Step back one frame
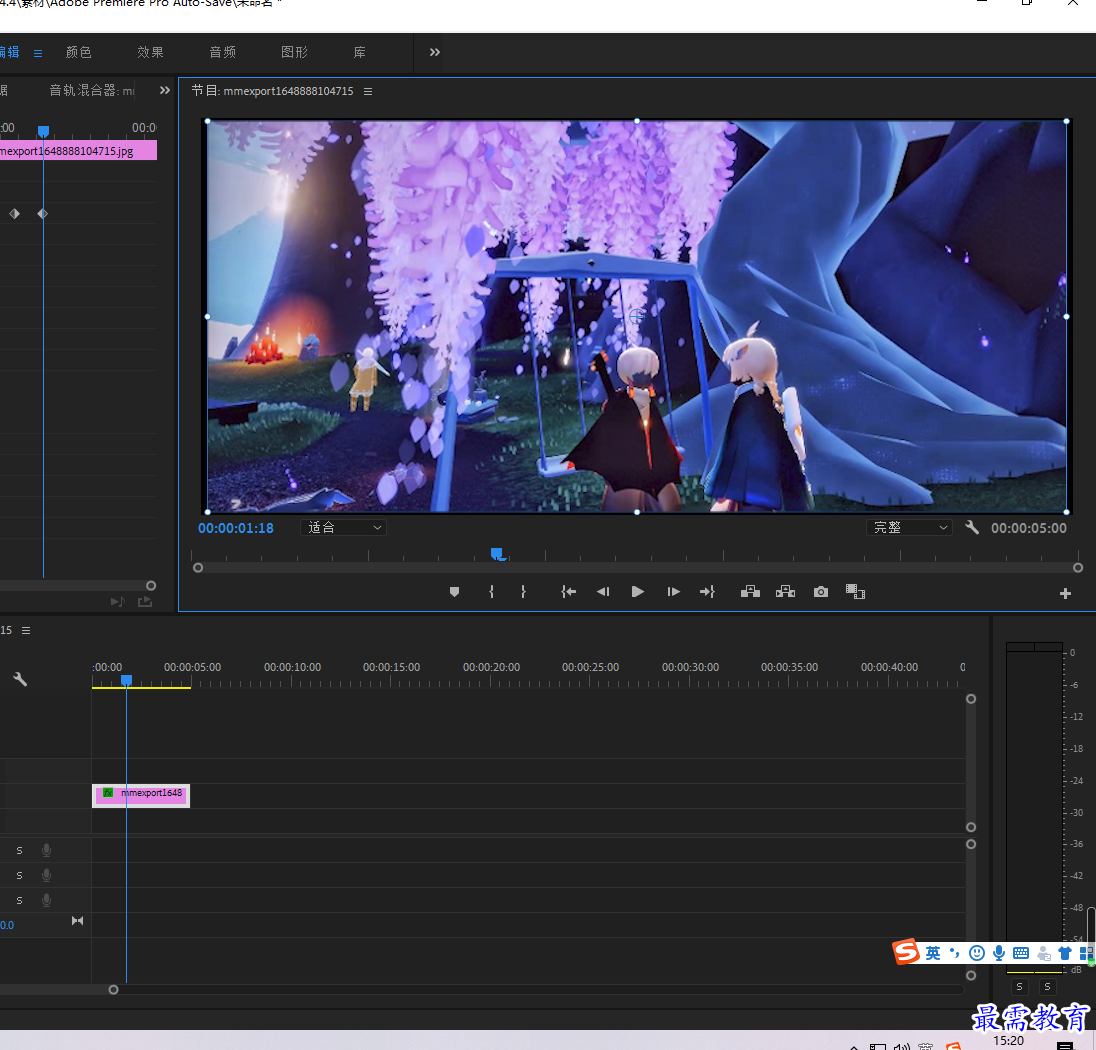Screen dimensions: 1096x1050 point(603,592)
